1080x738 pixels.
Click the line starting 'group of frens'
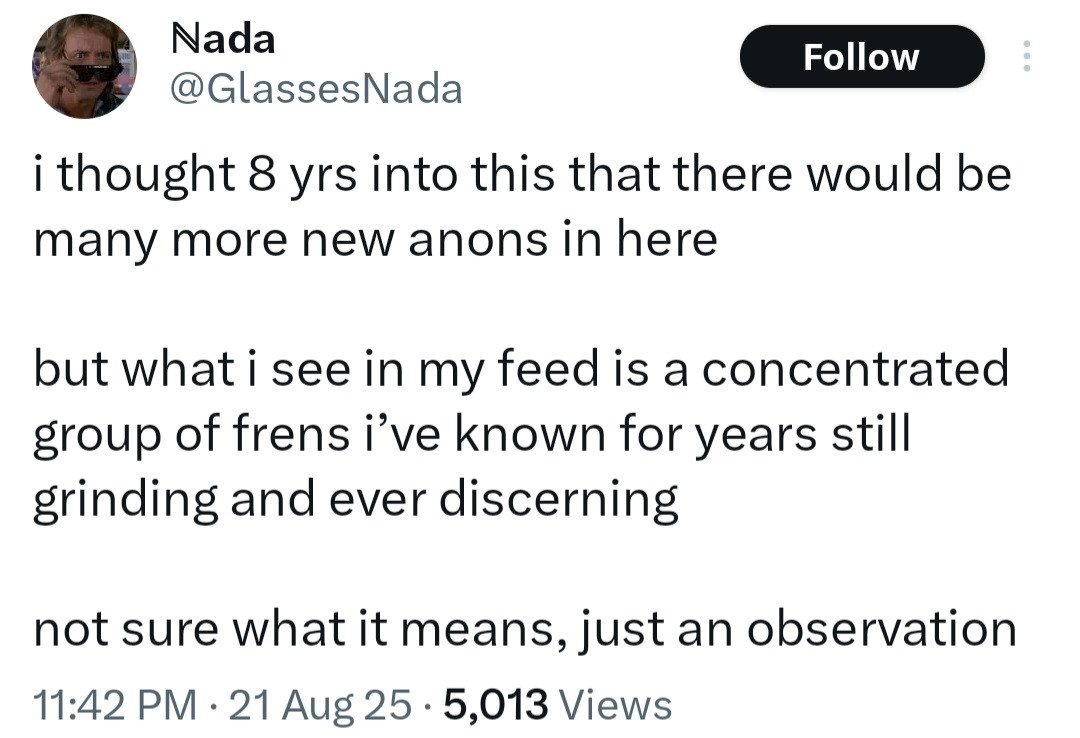[x=472, y=434]
